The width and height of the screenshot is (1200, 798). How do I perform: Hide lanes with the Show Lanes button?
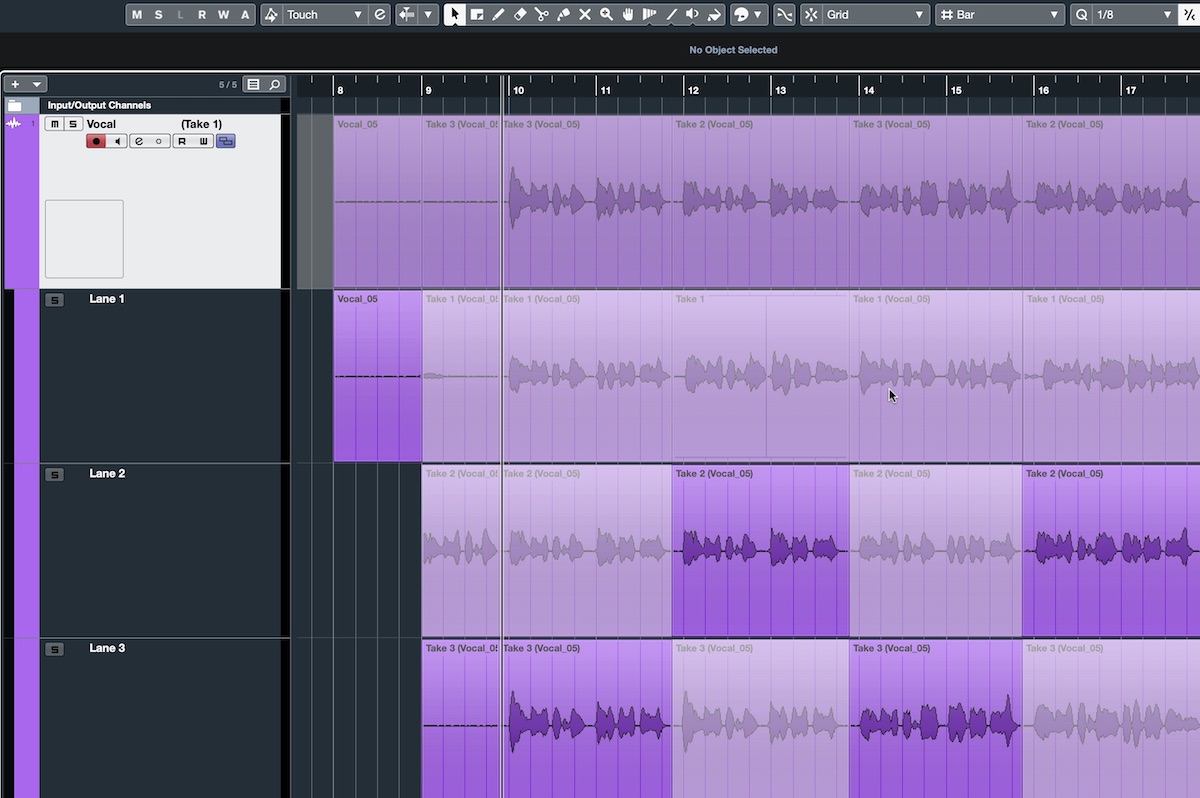click(x=226, y=141)
